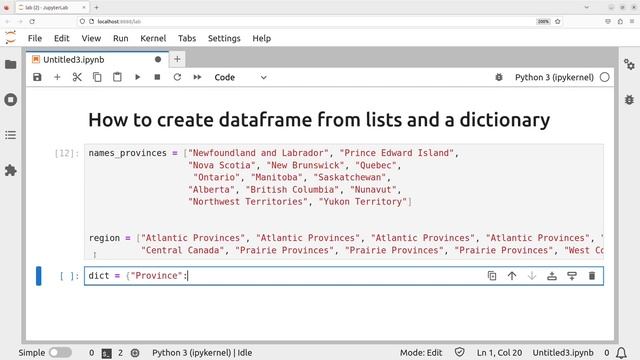Viewport: 640px width, 360px height.
Task: Insert a cell below the active cell
Action: [x=572, y=276]
